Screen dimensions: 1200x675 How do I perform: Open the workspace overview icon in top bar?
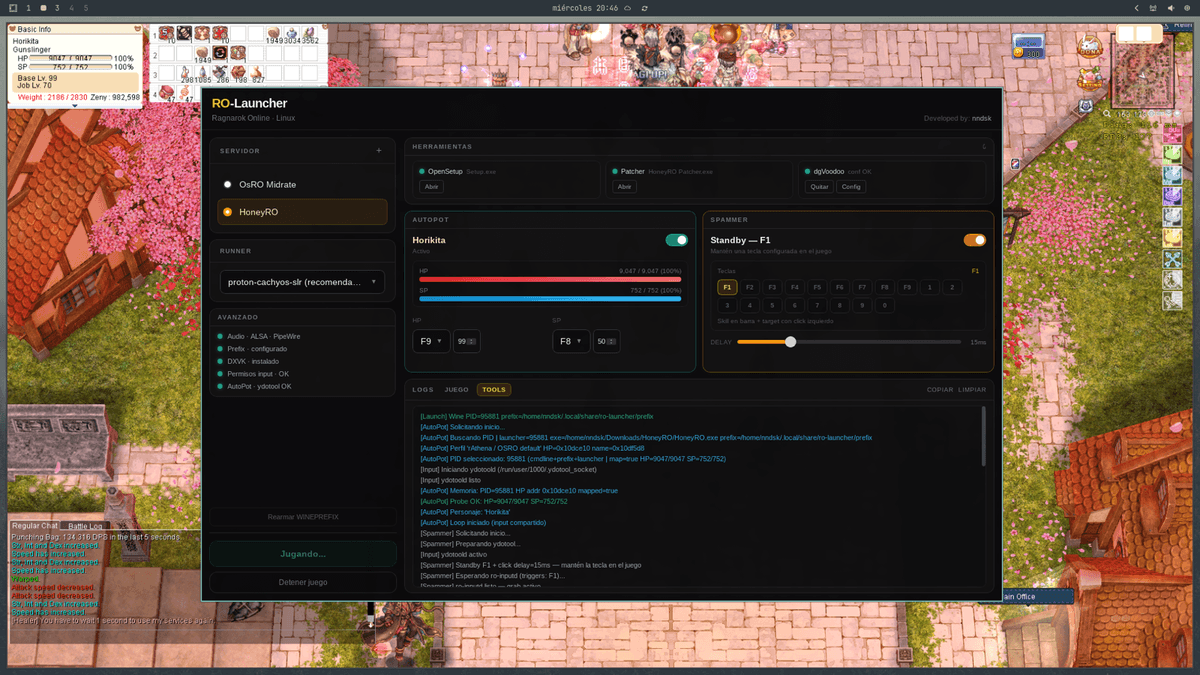13,8
